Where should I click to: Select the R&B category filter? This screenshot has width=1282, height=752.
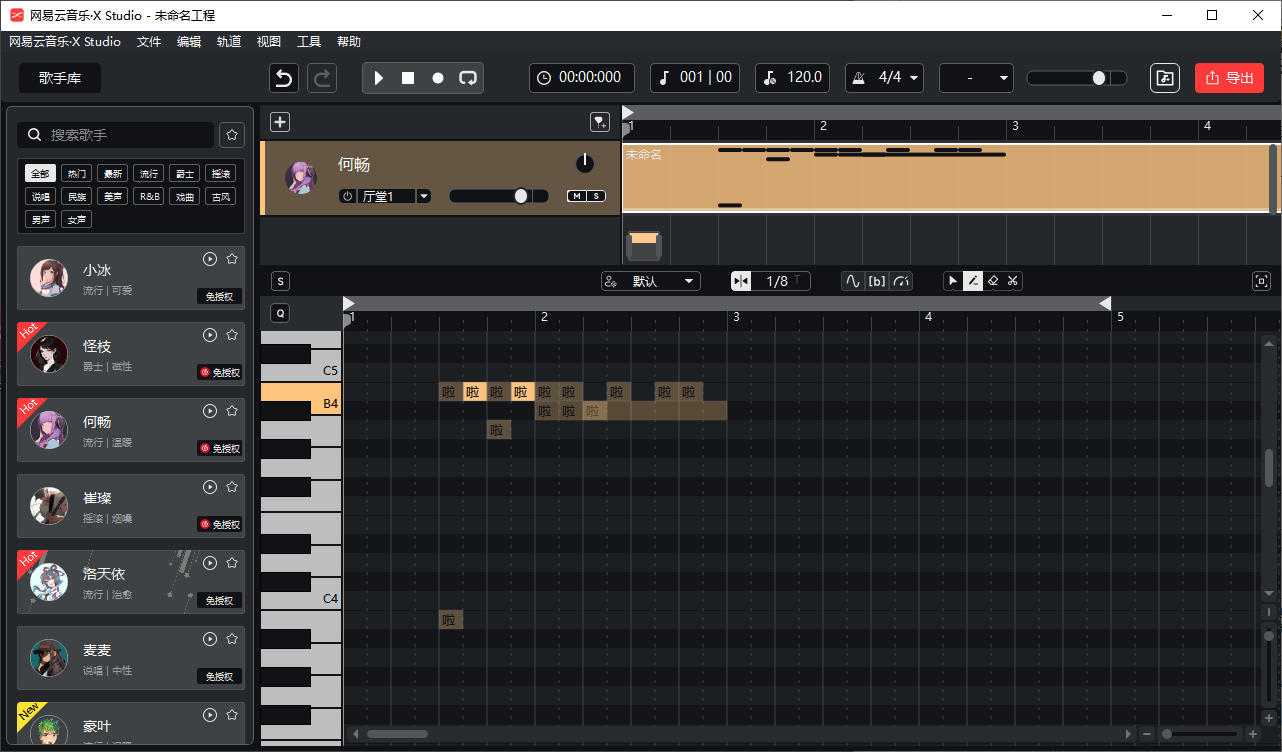pyautogui.click(x=149, y=196)
